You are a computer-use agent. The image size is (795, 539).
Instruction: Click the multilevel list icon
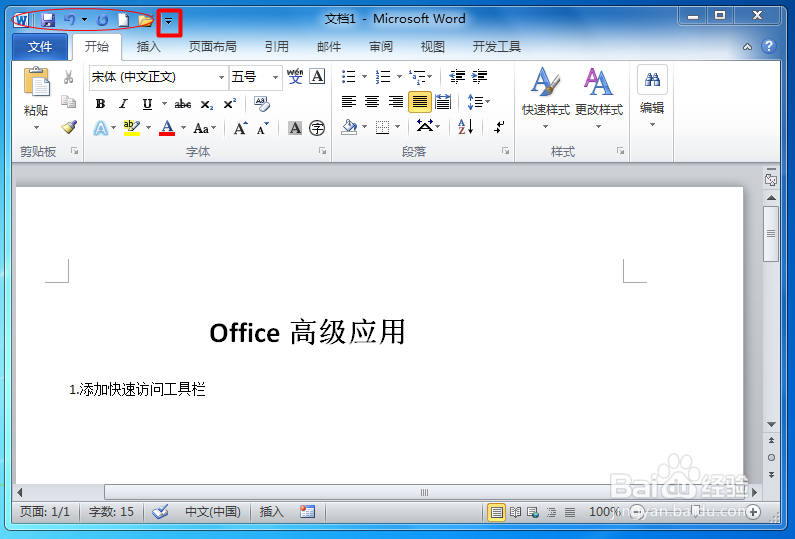(x=418, y=77)
